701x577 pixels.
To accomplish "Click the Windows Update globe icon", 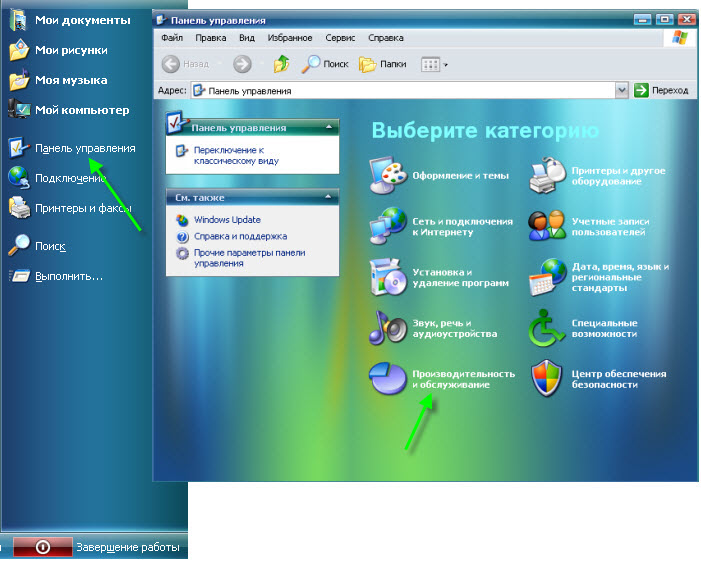I will 182,220.
